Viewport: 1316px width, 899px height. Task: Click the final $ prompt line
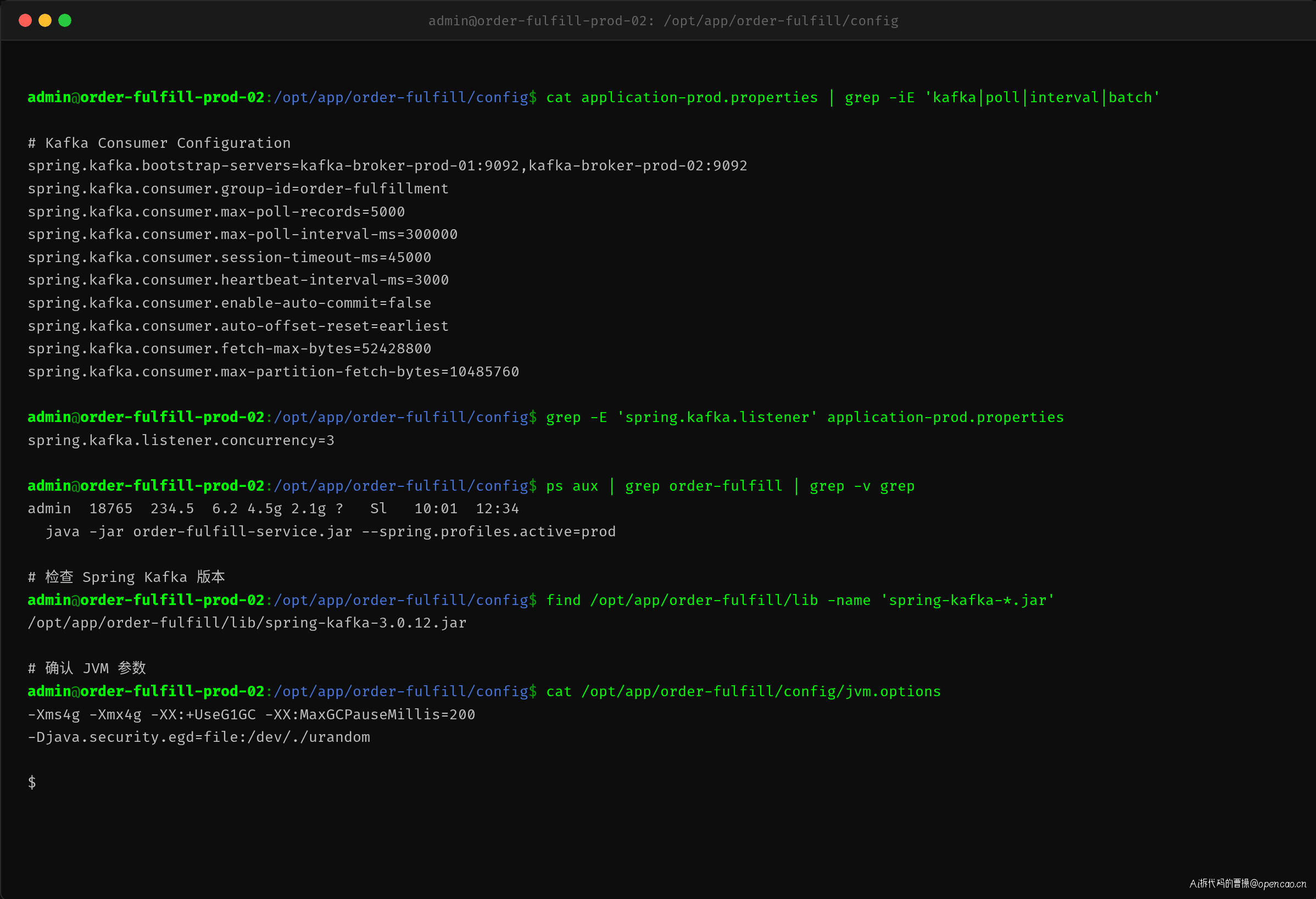pyautogui.click(x=32, y=783)
